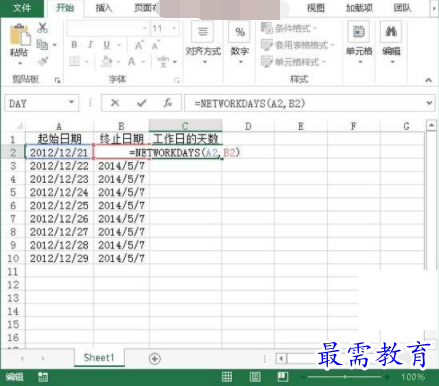
Task: Click the Format Painter brush icon
Action: (43, 61)
